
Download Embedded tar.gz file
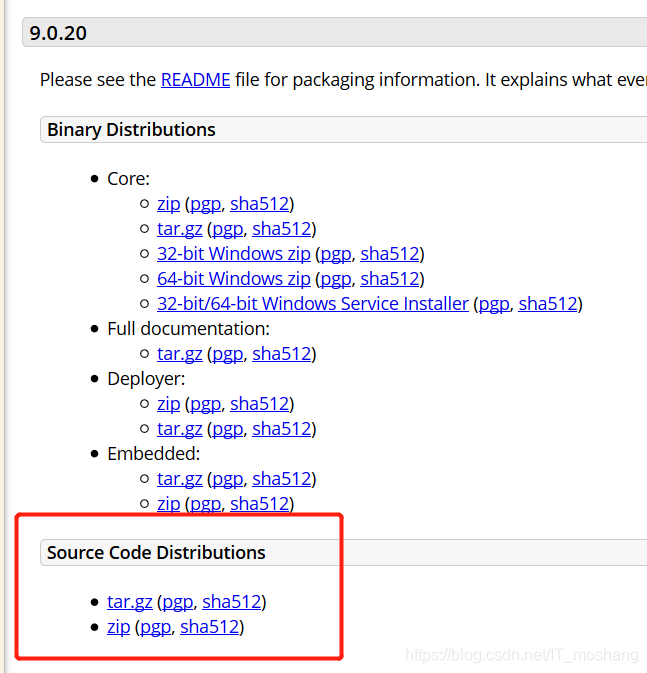pos(179,479)
